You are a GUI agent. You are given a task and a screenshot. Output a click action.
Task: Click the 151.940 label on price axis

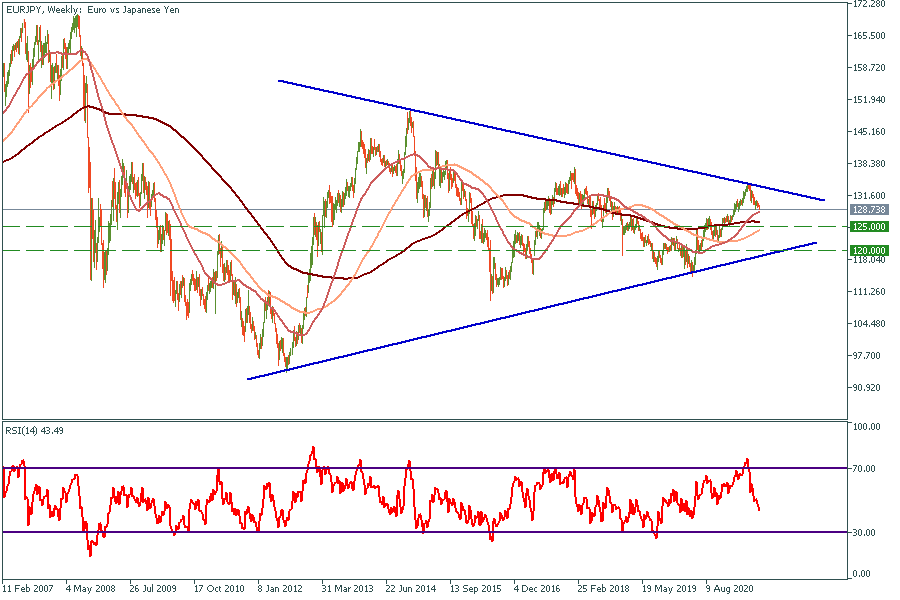click(868, 100)
